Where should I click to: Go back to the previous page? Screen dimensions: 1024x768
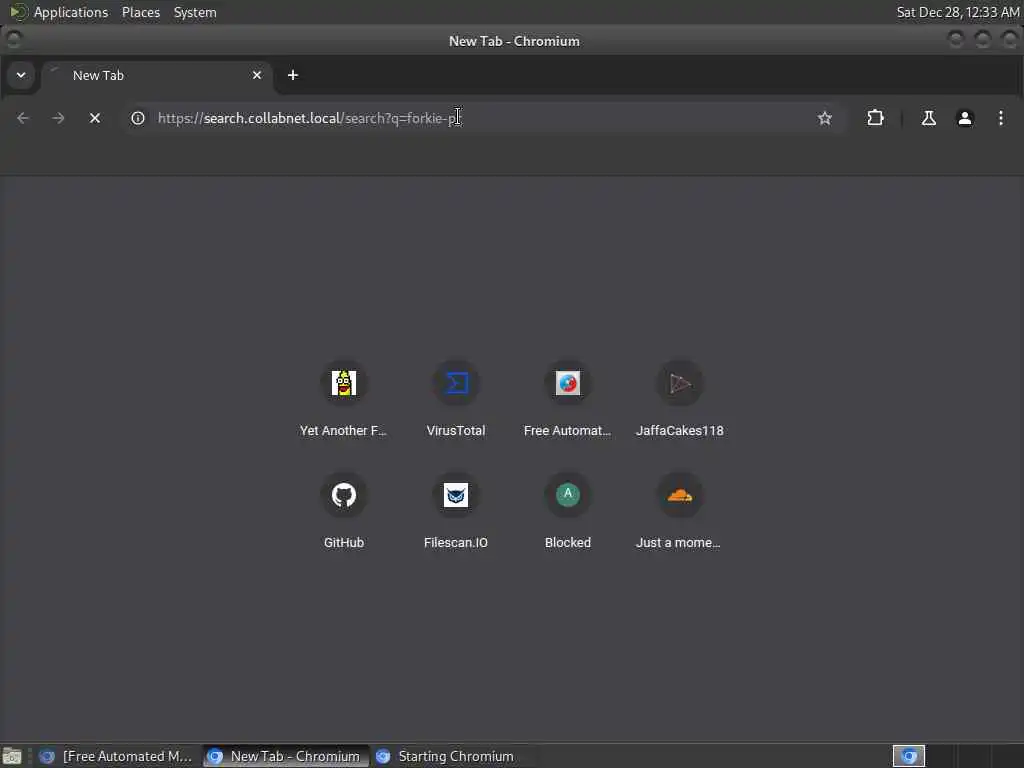(23, 118)
